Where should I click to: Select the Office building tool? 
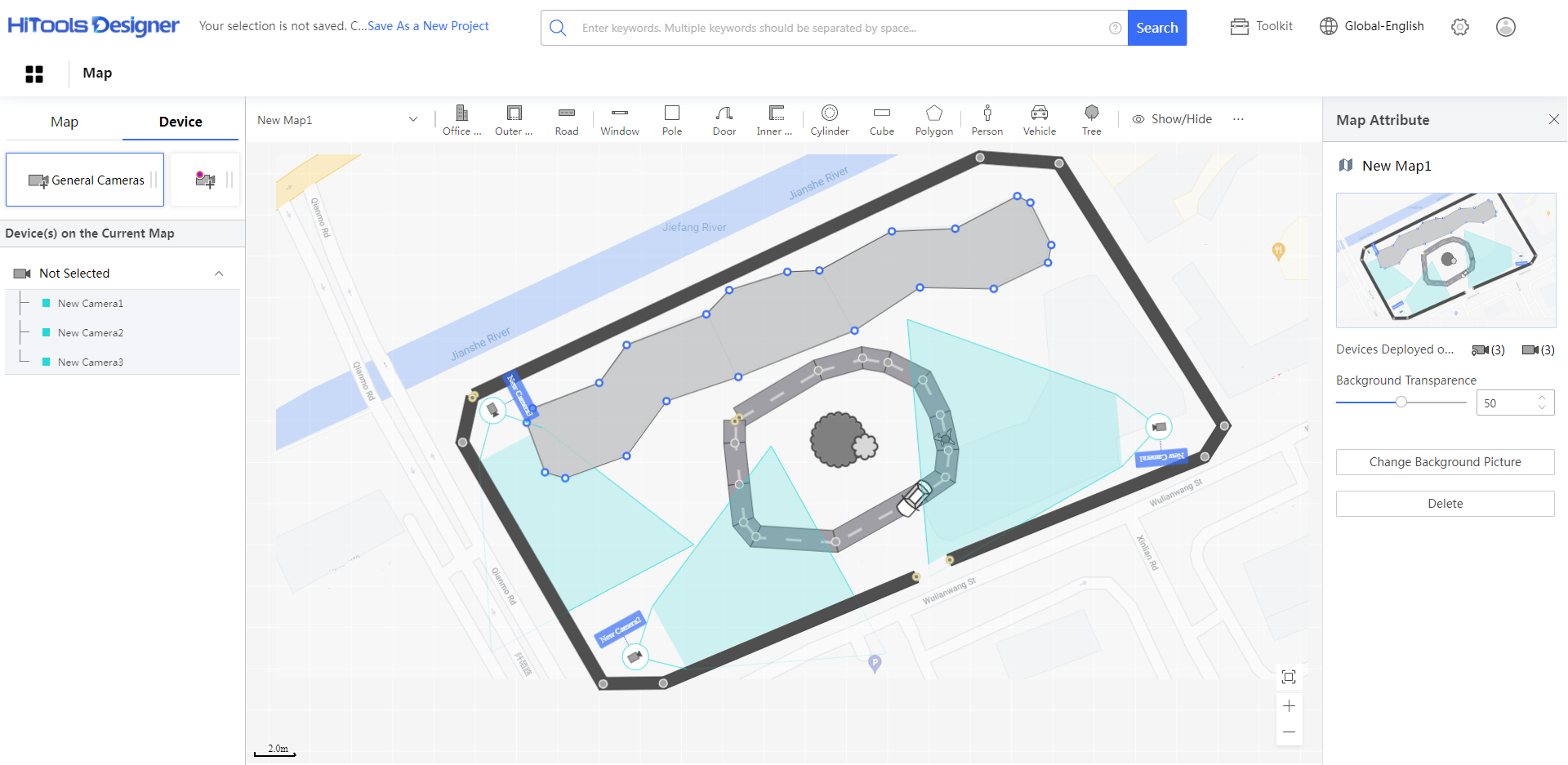click(x=461, y=119)
